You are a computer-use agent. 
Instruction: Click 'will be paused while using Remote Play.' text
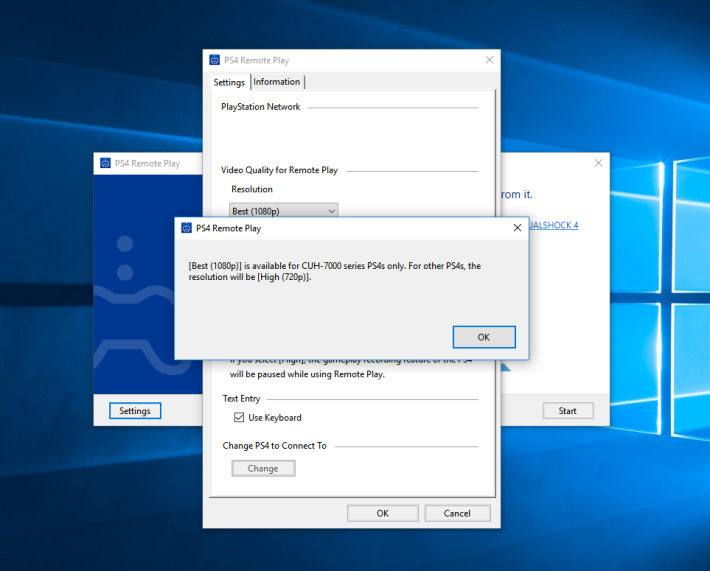click(x=307, y=374)
